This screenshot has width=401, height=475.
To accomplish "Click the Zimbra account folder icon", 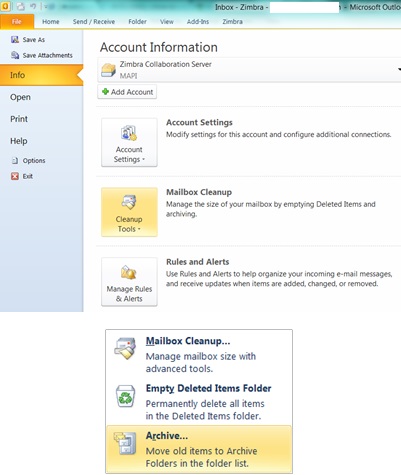I will 108,70.
